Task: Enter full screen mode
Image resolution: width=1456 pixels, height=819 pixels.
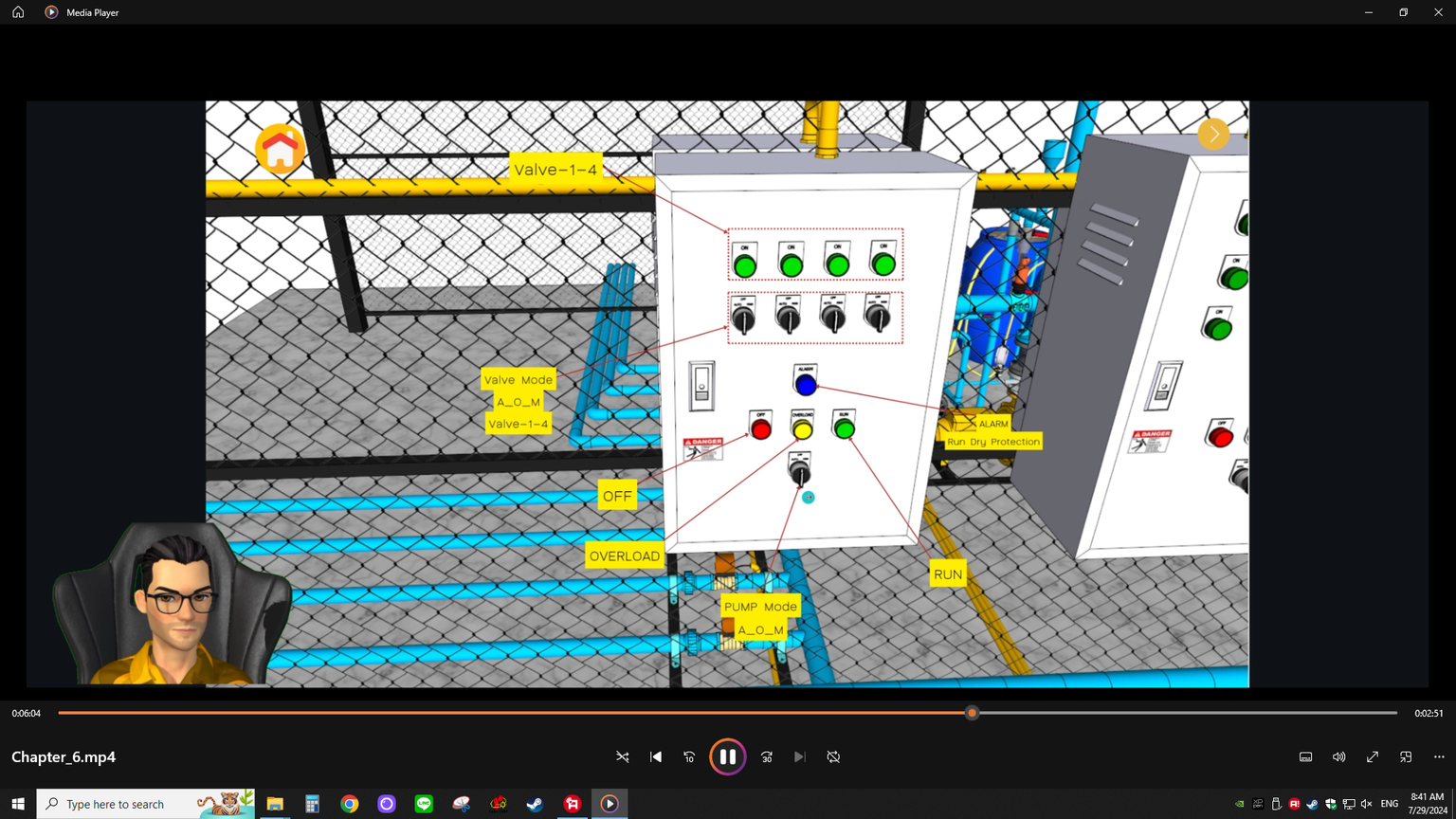Action: (x=1373, y=757)
